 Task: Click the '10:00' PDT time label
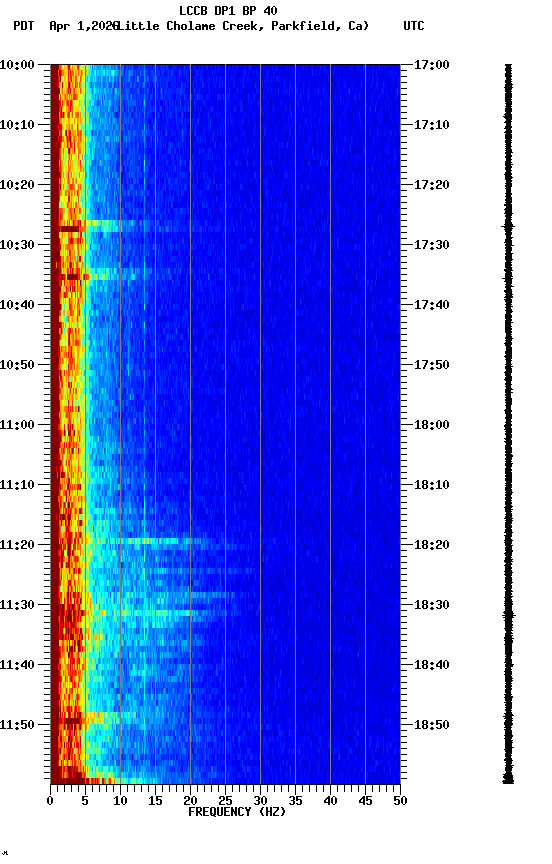pyautogui.click(x=17, y=65)
